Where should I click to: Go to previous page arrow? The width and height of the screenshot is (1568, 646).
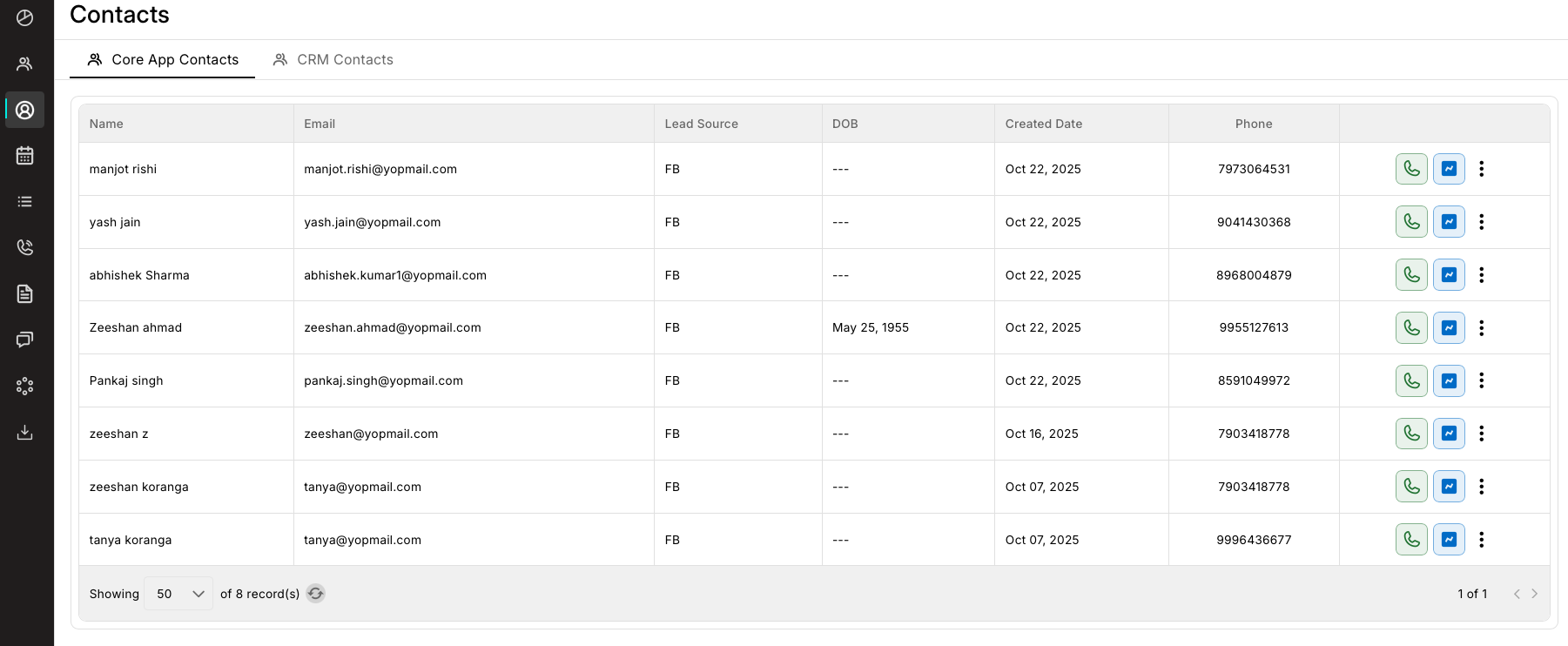click(1517, 594)
